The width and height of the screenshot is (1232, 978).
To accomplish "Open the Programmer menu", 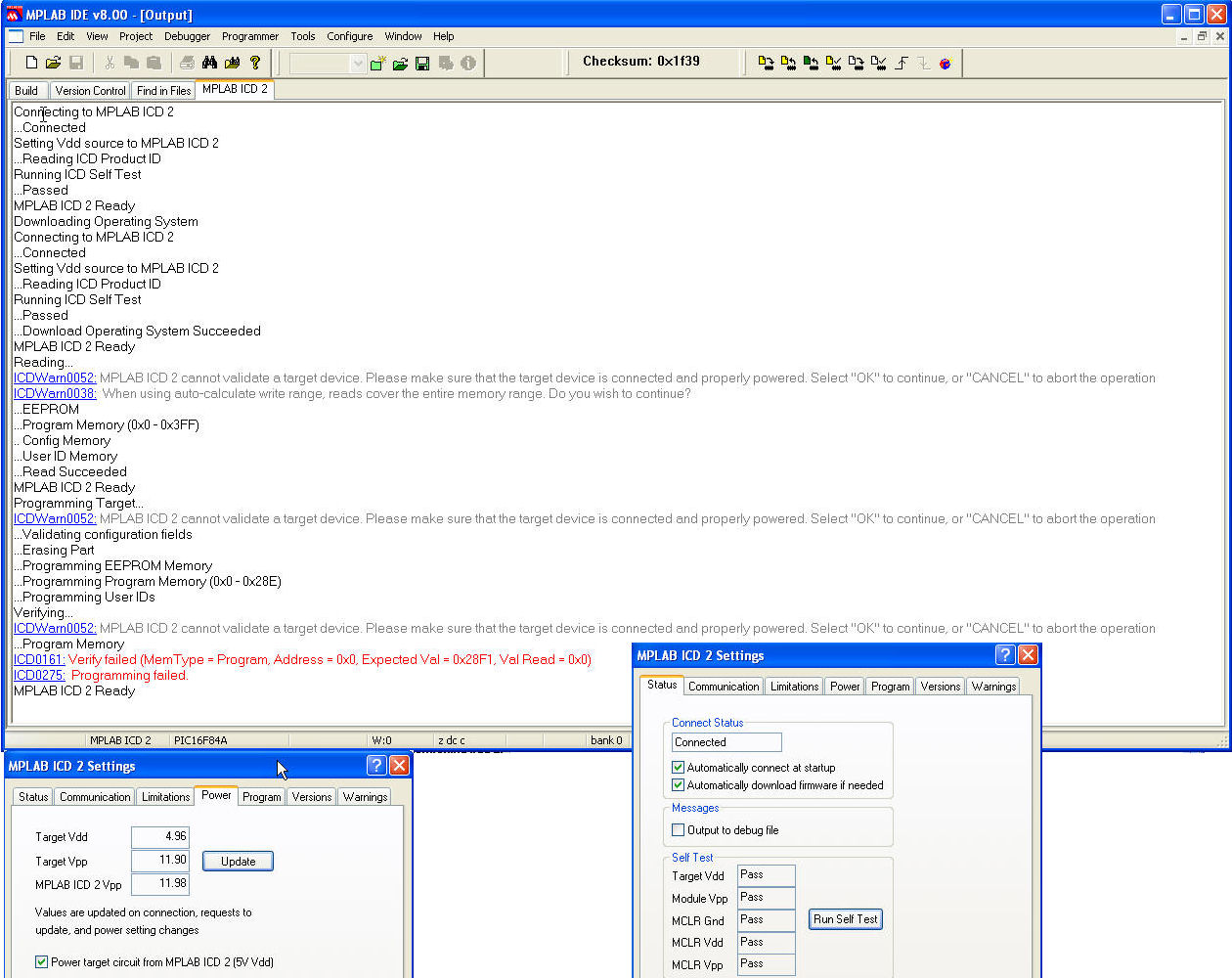I will [250, 36].
